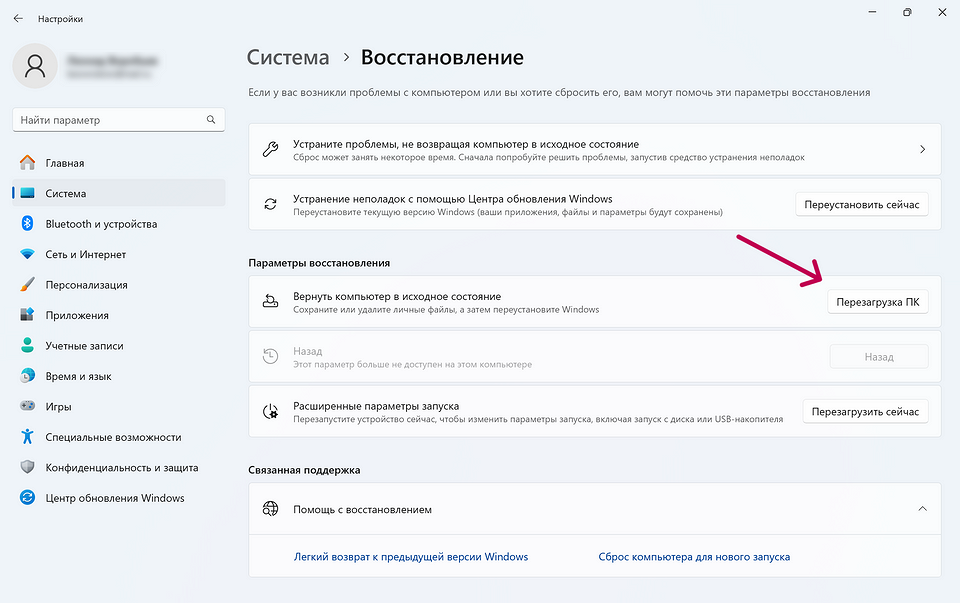Go to Конфиденциальность и защита
960x603 pixels.
122,466
